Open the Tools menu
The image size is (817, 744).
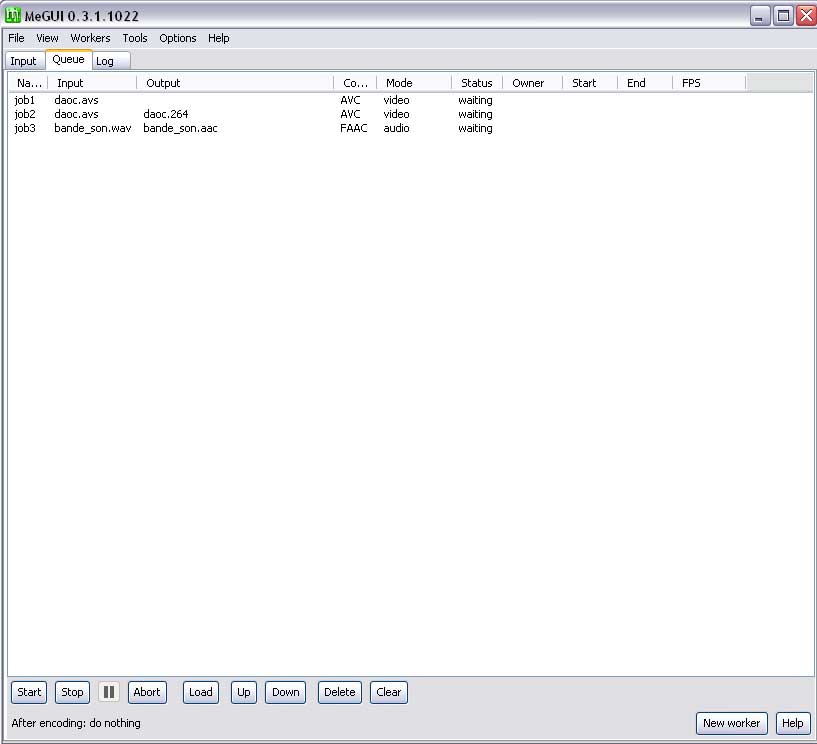click(135, 38)
